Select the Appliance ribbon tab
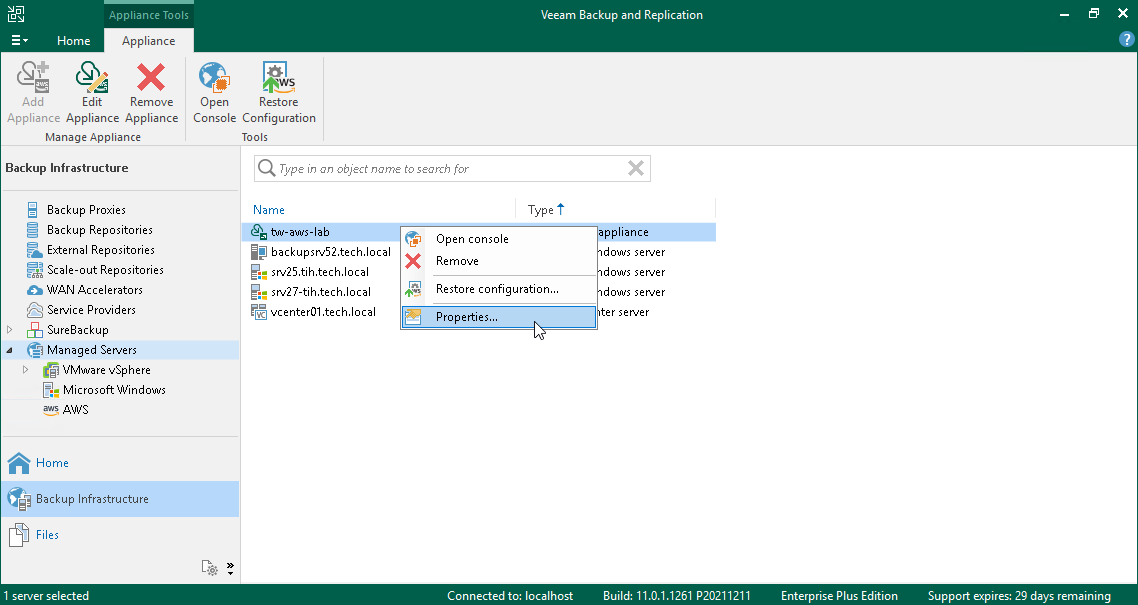The height and width of the screenshot is (605, 1138). [x=148, y=41]
